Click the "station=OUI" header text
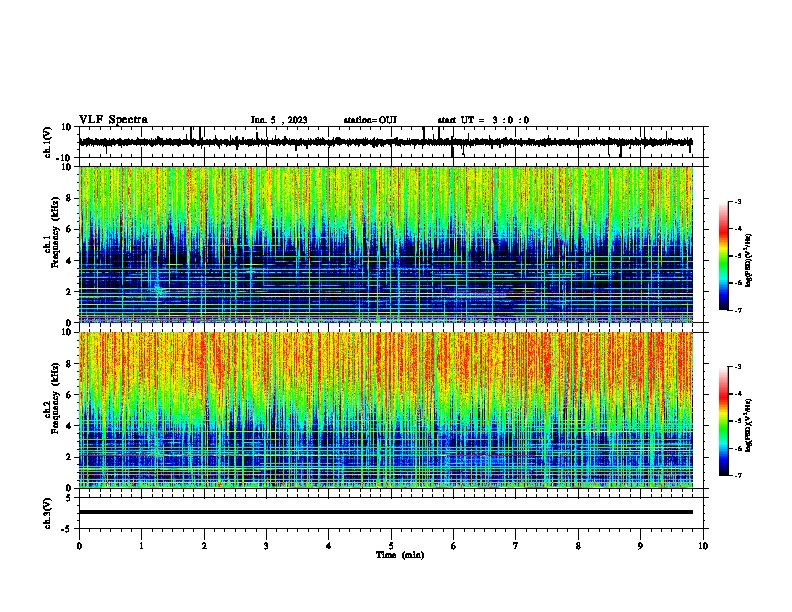The image size is (792, 612). point(370,120)
